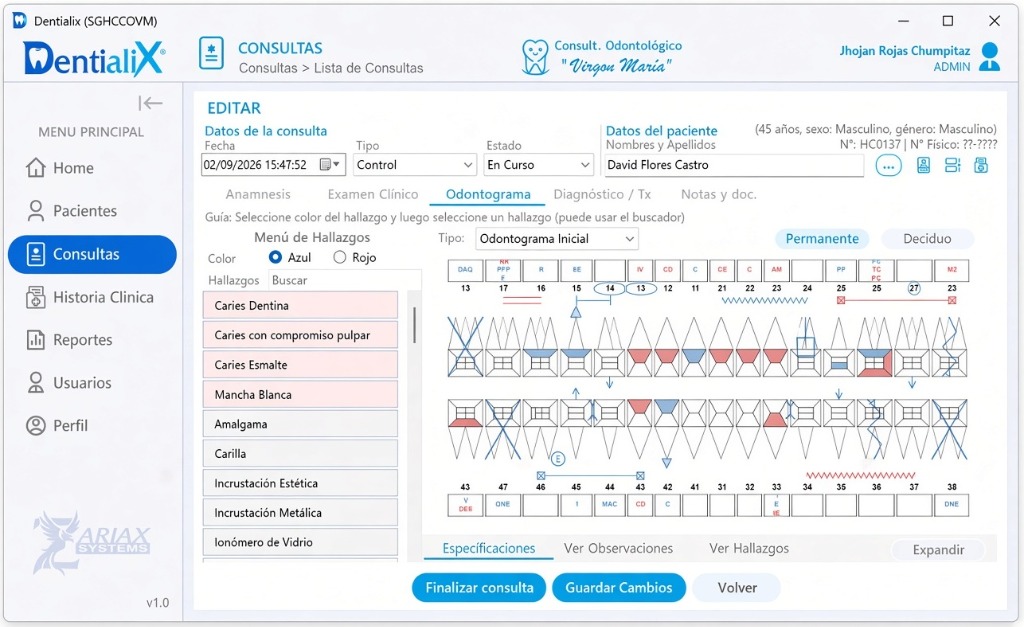
Task: Choose Carilla finding
Action: pyautogui.click(x=300, y=453)
